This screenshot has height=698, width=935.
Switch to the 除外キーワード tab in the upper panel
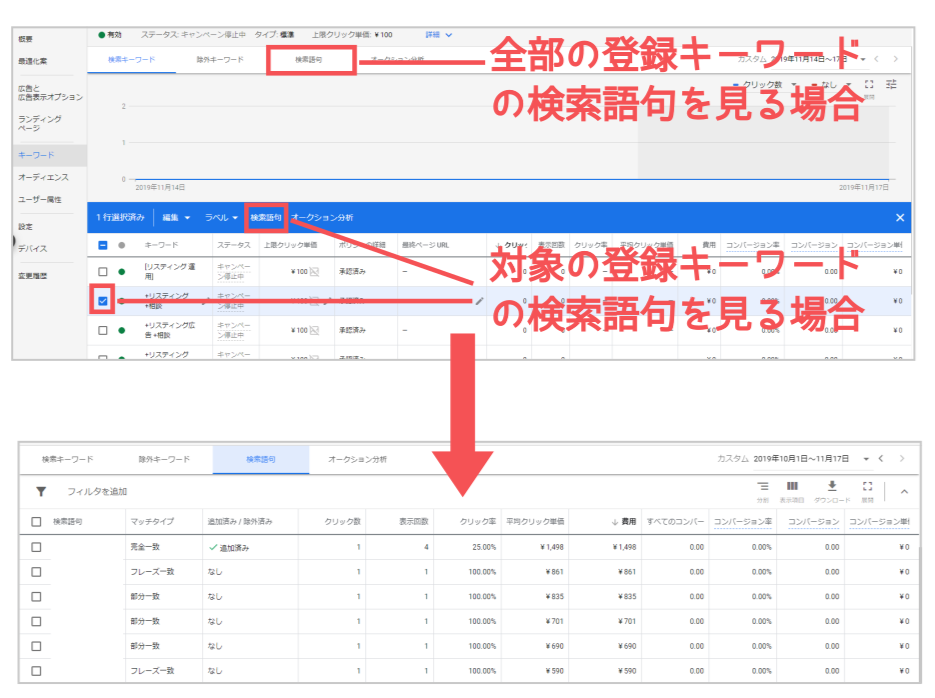click(x=220, y=60)
